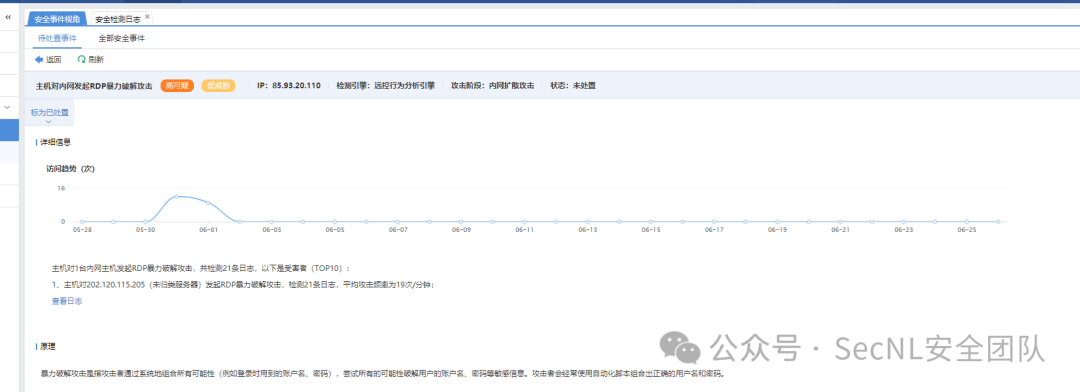Click the 05-28 axis label
Viewport: 1080px width, 392px height.
(82, 230)
